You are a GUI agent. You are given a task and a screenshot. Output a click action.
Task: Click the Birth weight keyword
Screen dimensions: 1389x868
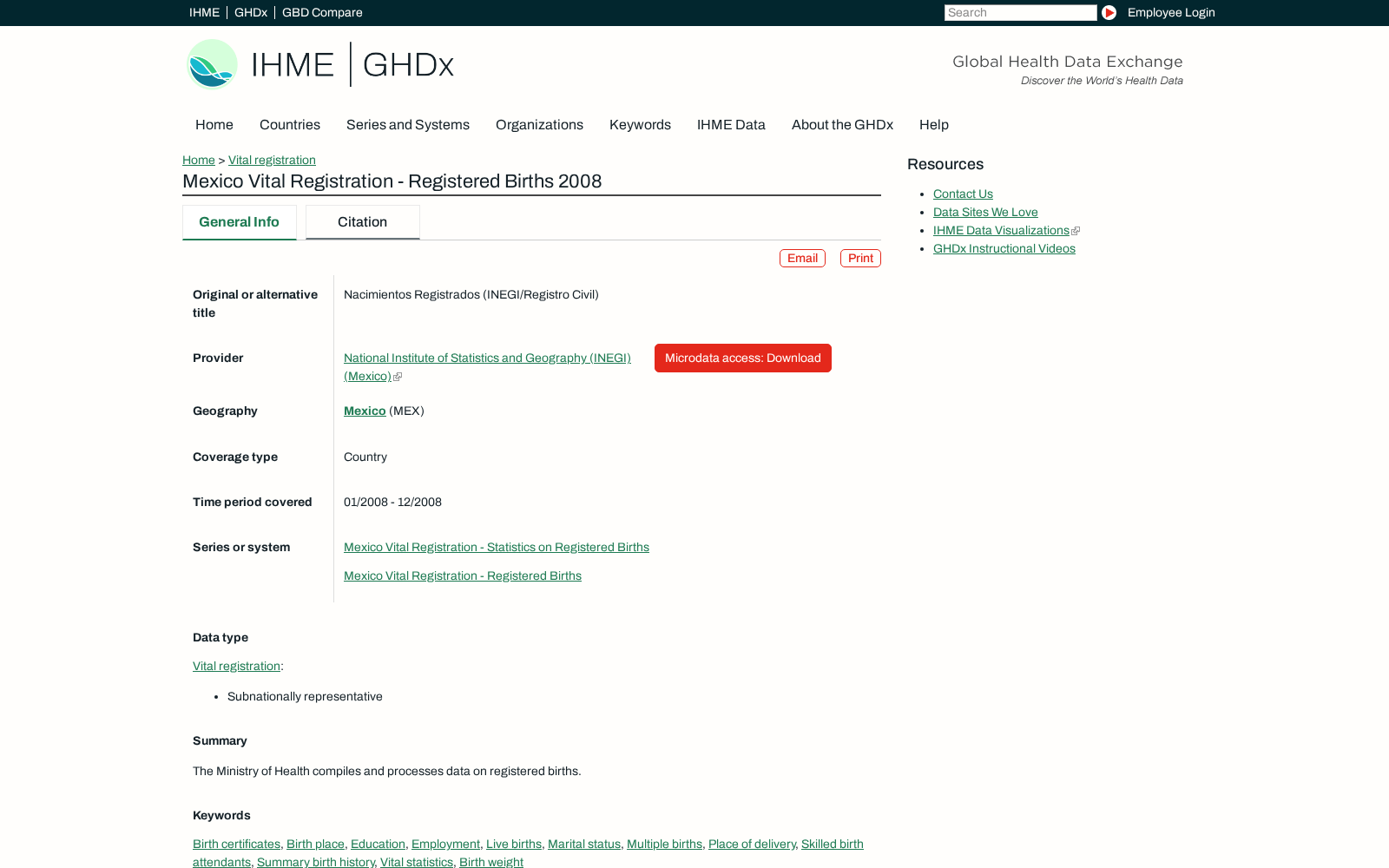(x=491, y=861)
